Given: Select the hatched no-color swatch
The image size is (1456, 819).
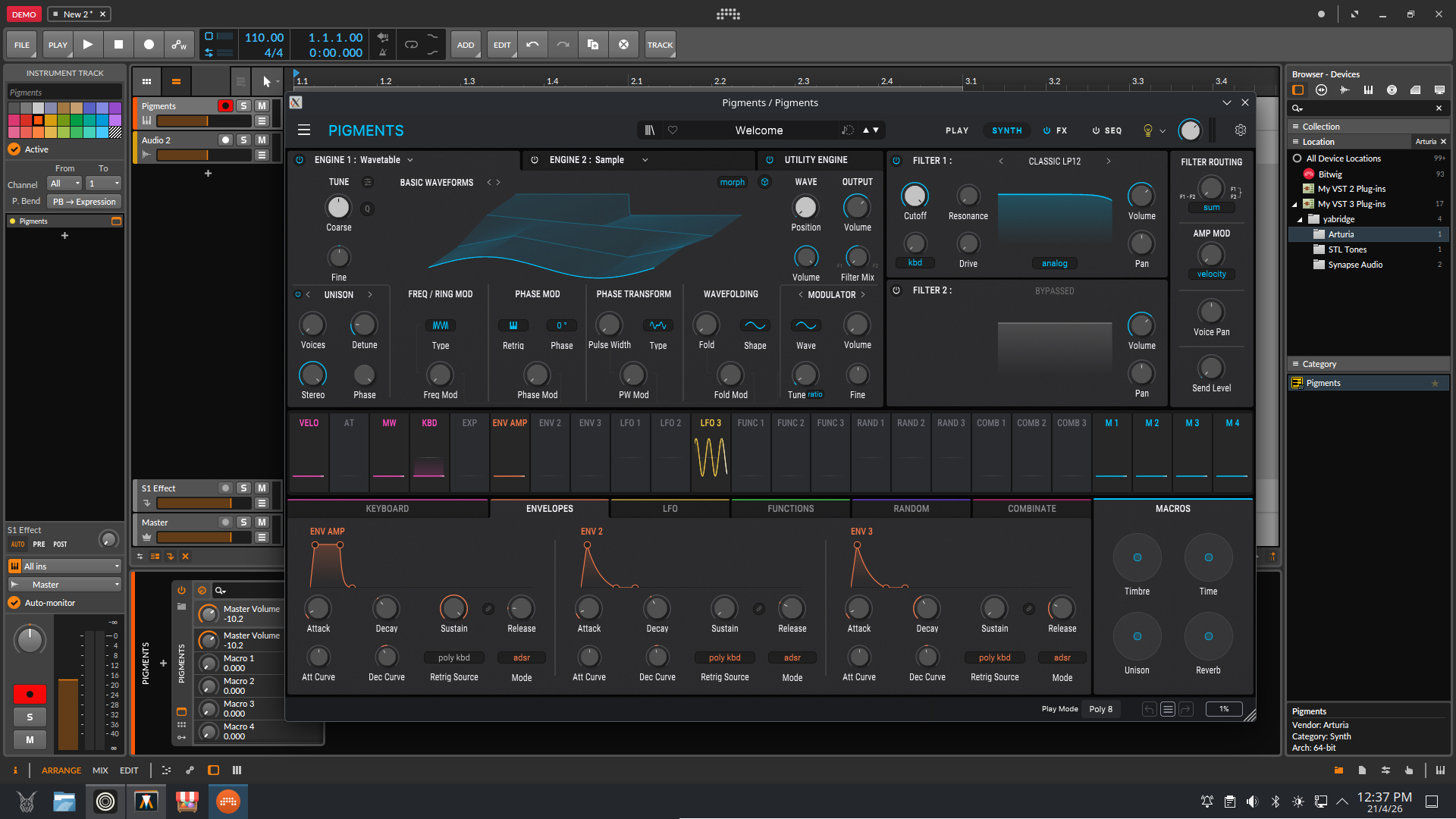Looking at the screenshot, I should pos(115,133).
